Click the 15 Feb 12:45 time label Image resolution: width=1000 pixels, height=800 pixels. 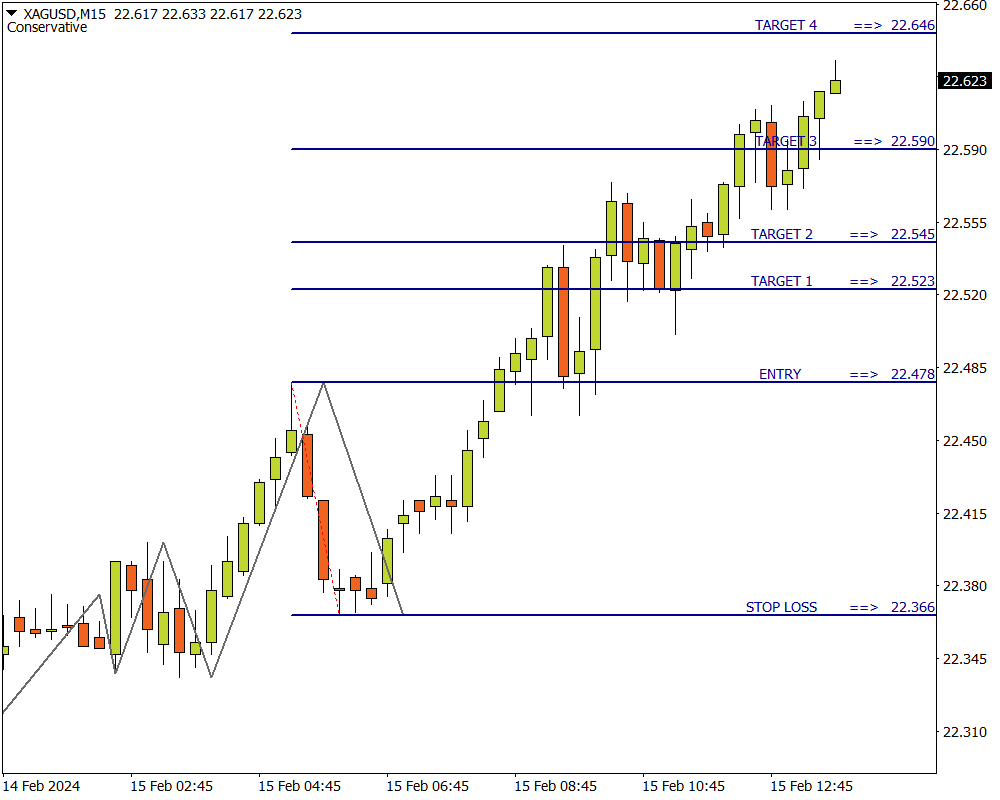pyautogui.click(x=811, y=786)
